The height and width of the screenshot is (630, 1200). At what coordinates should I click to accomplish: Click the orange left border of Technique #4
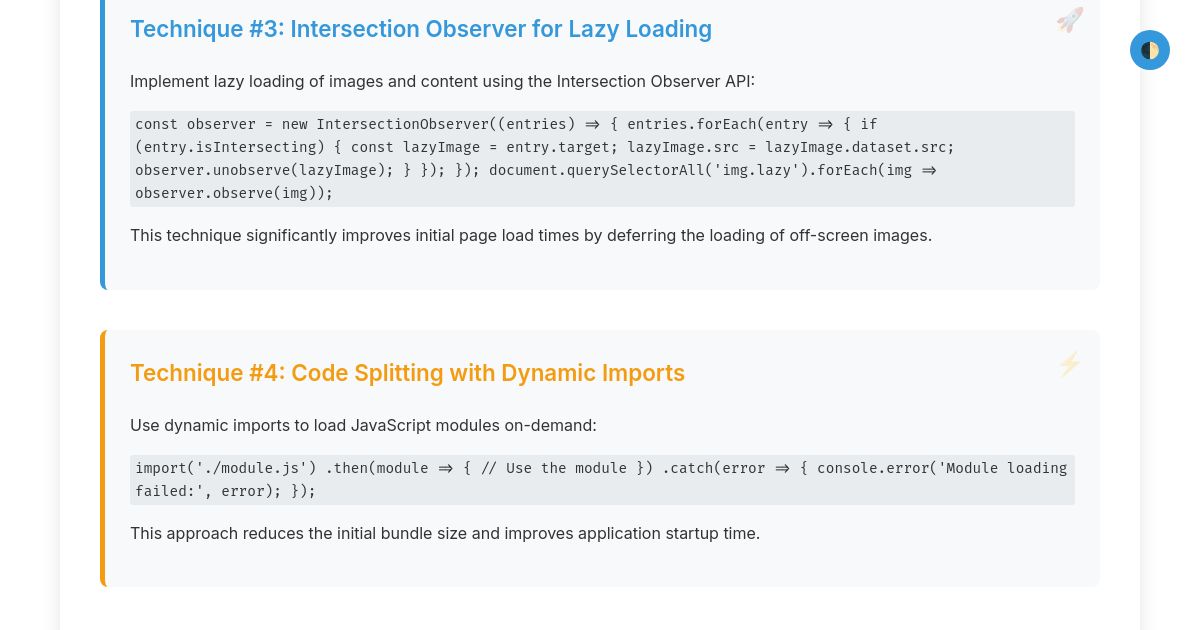coord(102,458)
